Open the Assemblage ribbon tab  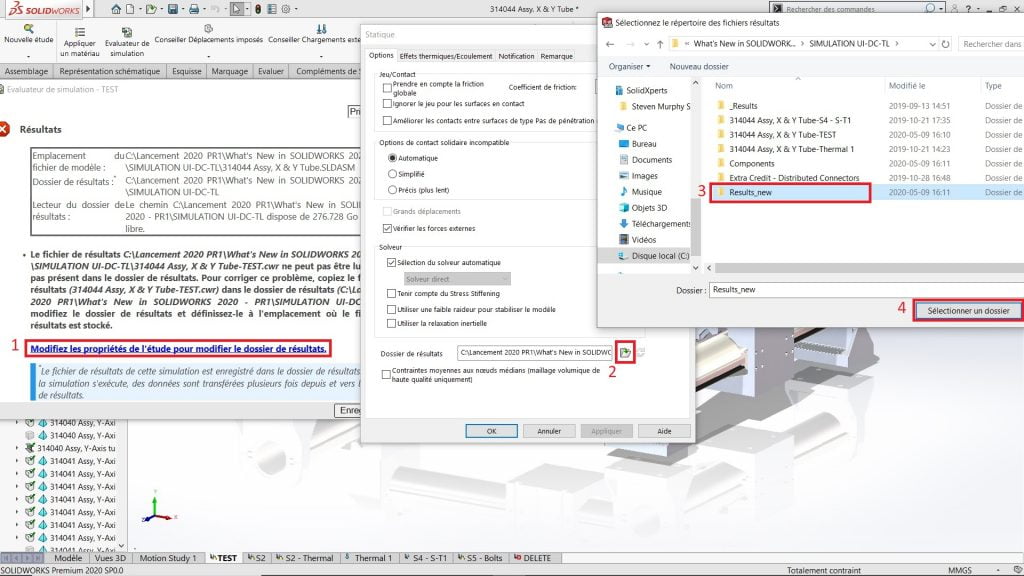tap(27, 71)
